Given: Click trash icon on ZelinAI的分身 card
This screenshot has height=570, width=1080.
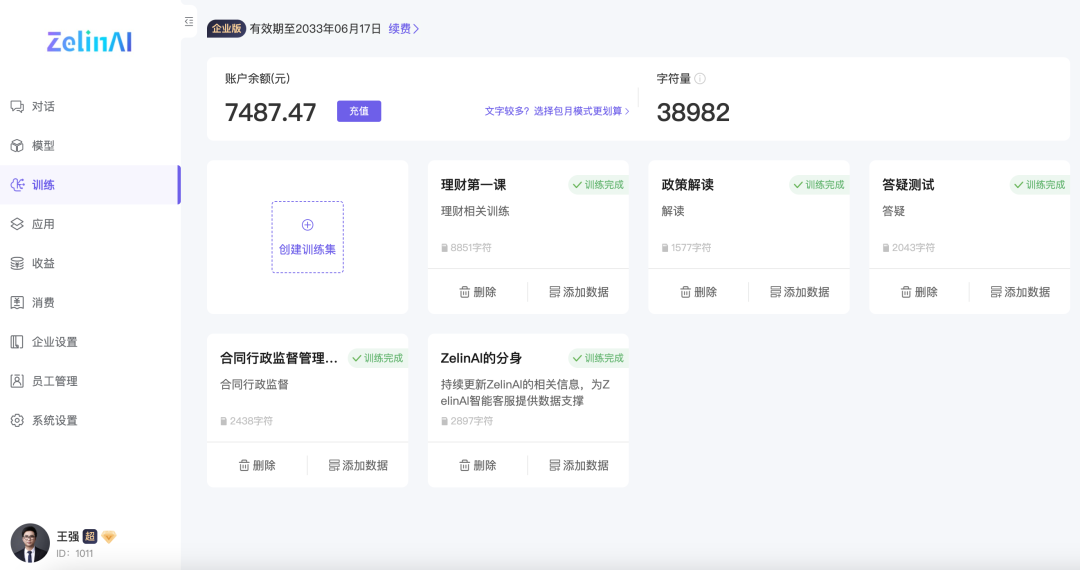Looking at the screenshot, I should [x=465, y=465].
